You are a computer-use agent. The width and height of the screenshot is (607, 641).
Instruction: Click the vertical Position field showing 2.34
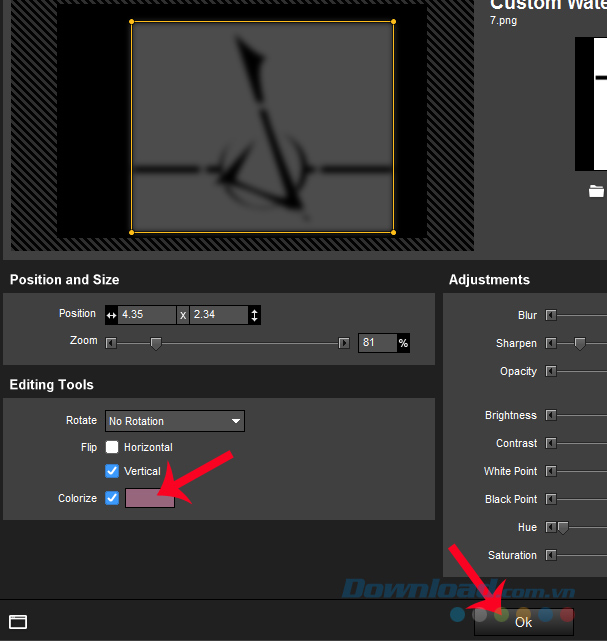click(219, 315)
